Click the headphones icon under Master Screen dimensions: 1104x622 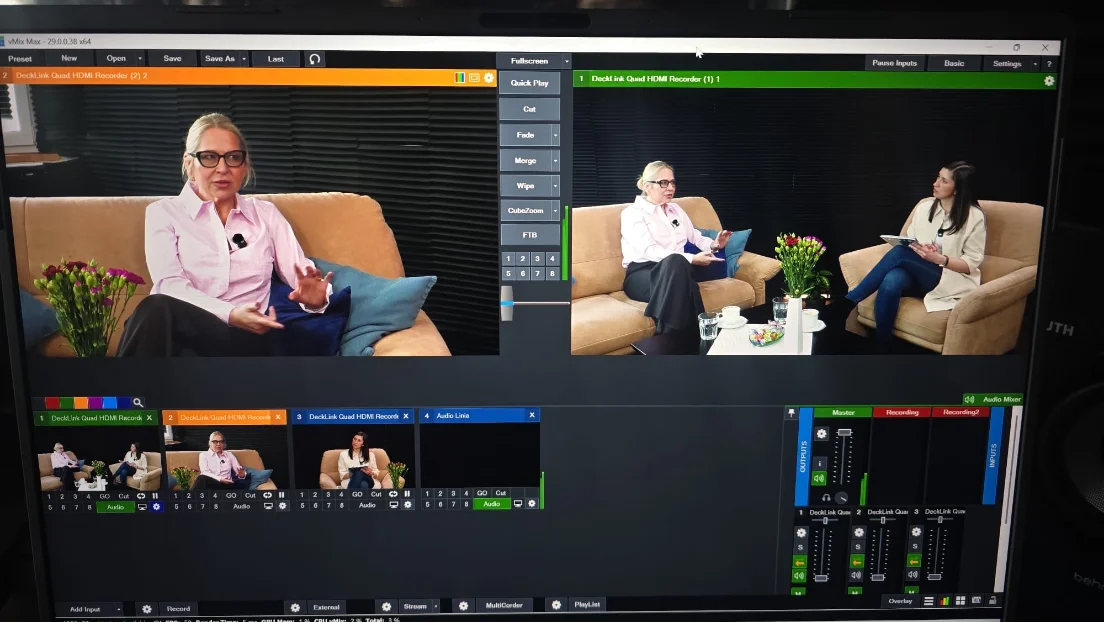click(x=826, y=498)
